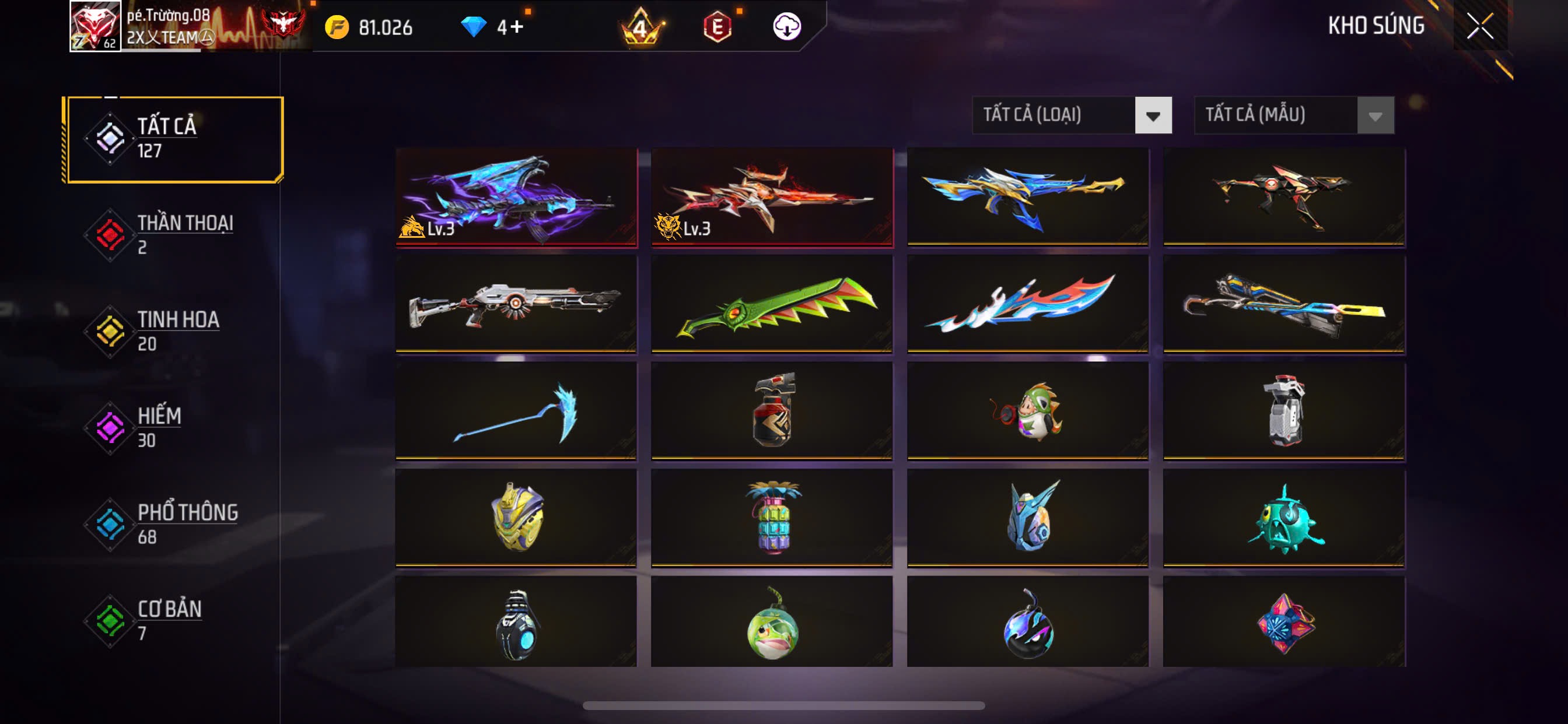Tap the red winged guild emblem

point(283,24)
